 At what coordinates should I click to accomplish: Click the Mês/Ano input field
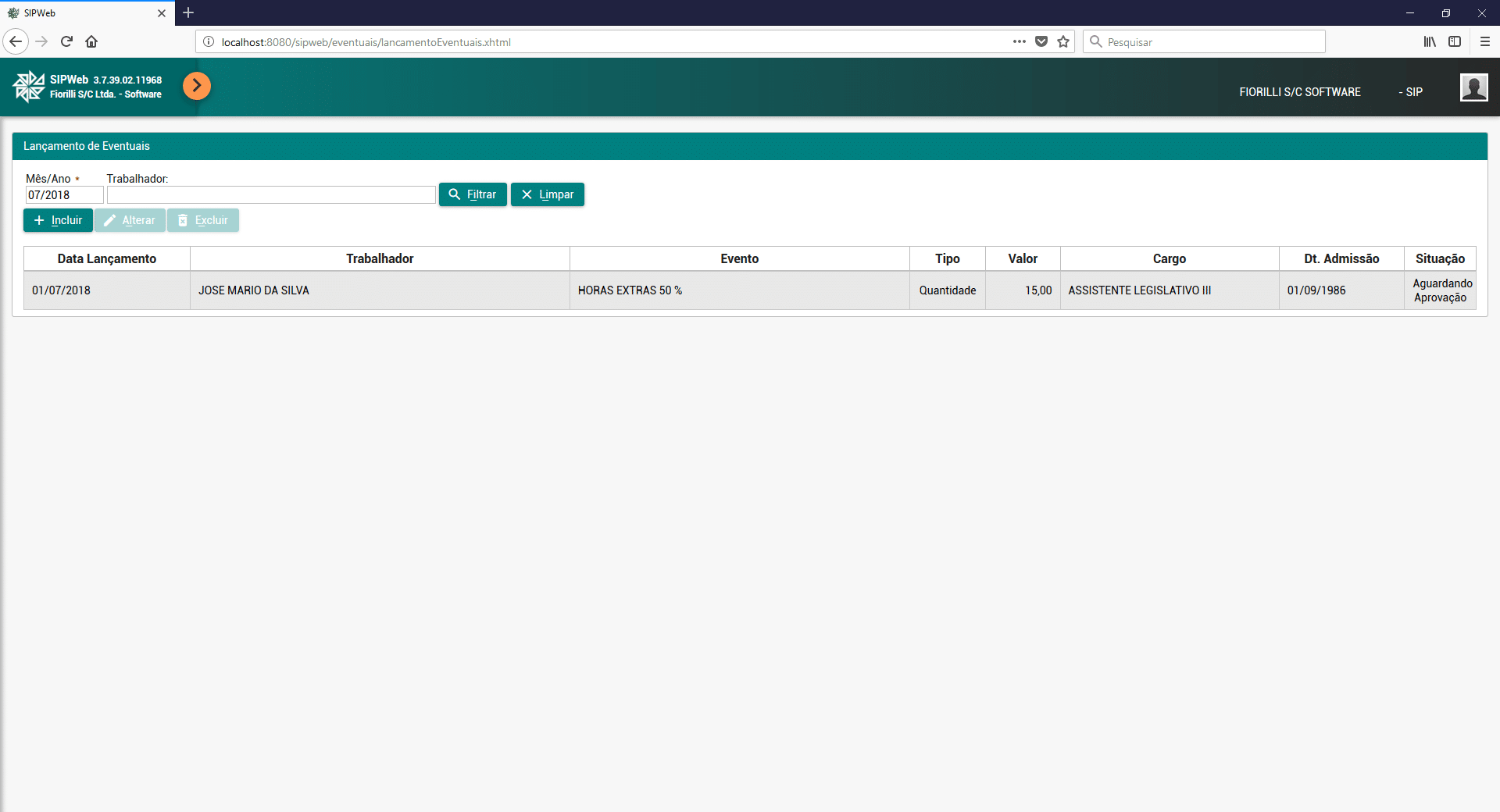pyautogui.click(x=64, y=195)
